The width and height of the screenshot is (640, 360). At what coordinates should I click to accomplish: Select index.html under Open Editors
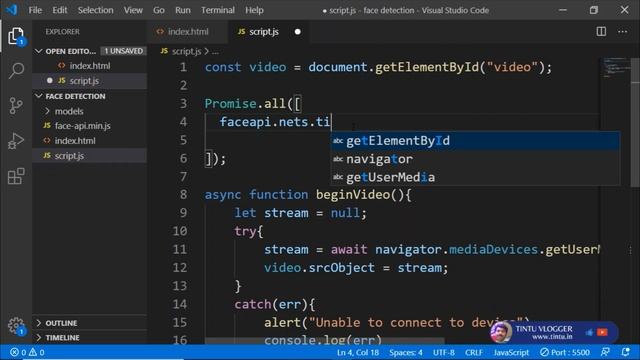(90, 66)
